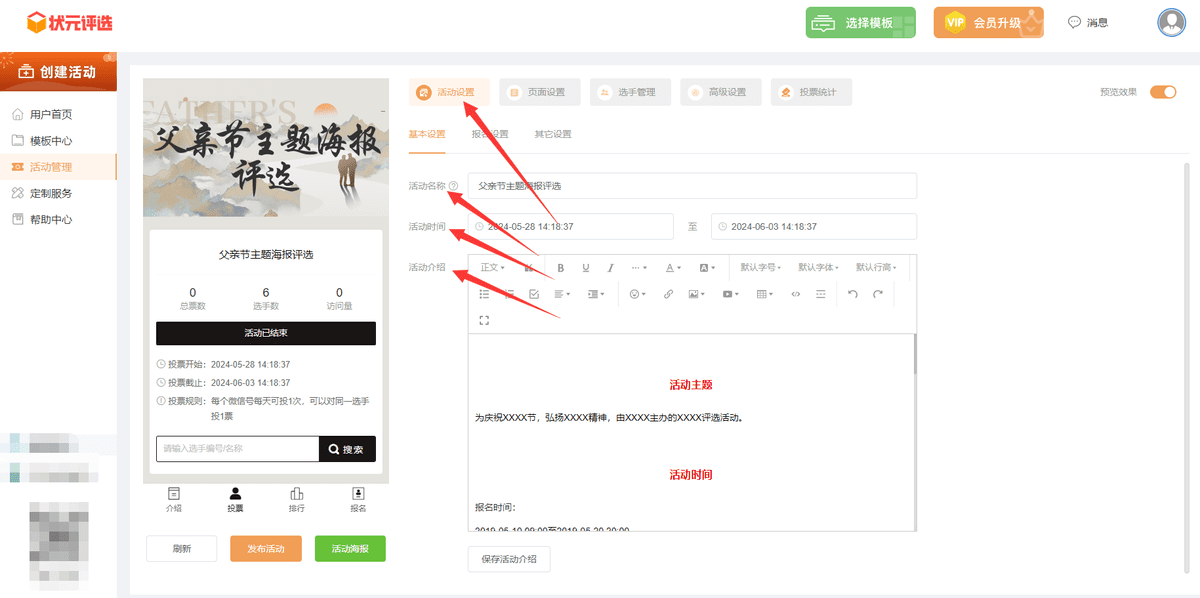Apply underline formatting to text
The image size is (1200, 598).
click(586, 267)
